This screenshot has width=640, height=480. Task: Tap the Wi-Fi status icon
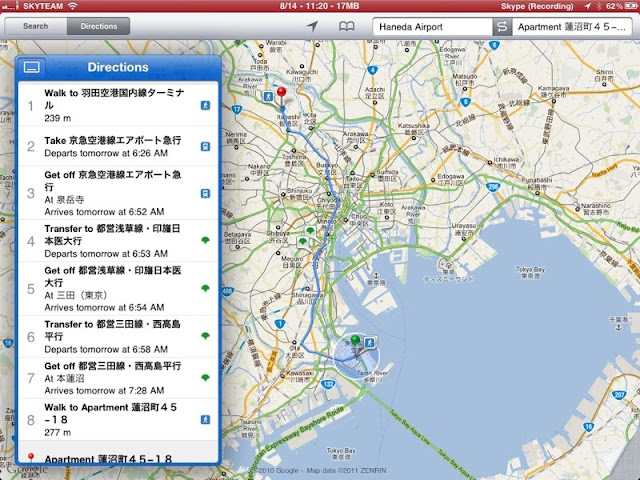pos(73,6)
